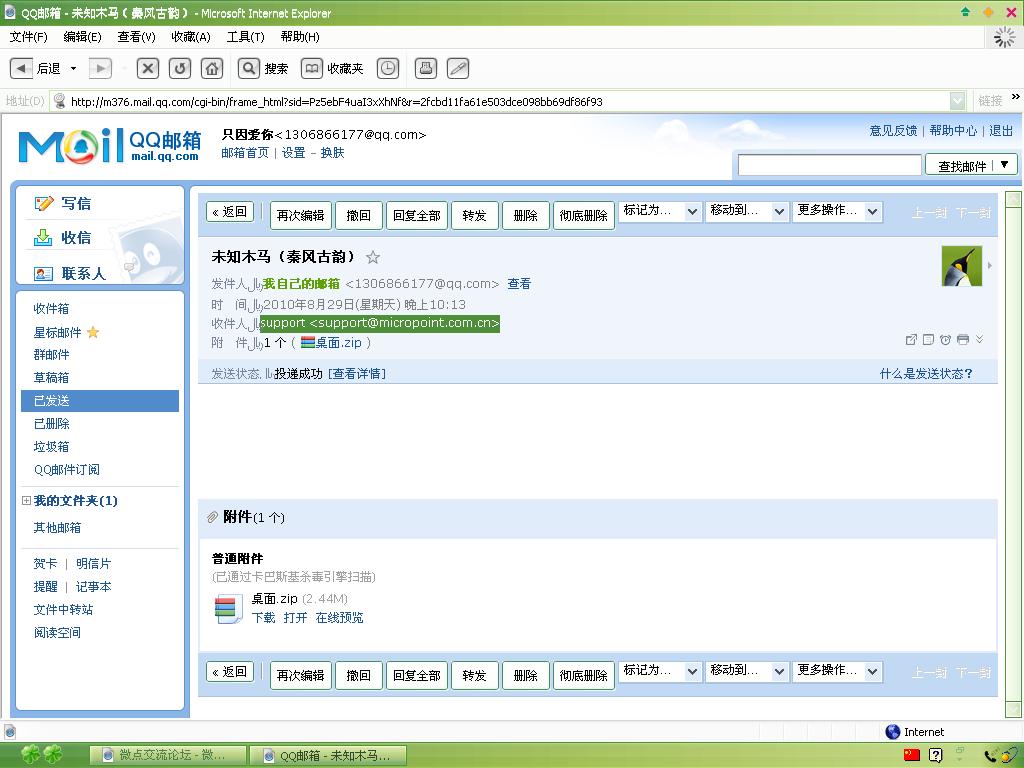Viewport: 1024px width, 768px height.
Task: Click the IE Forward arrow icon
Action: point(100,68)
